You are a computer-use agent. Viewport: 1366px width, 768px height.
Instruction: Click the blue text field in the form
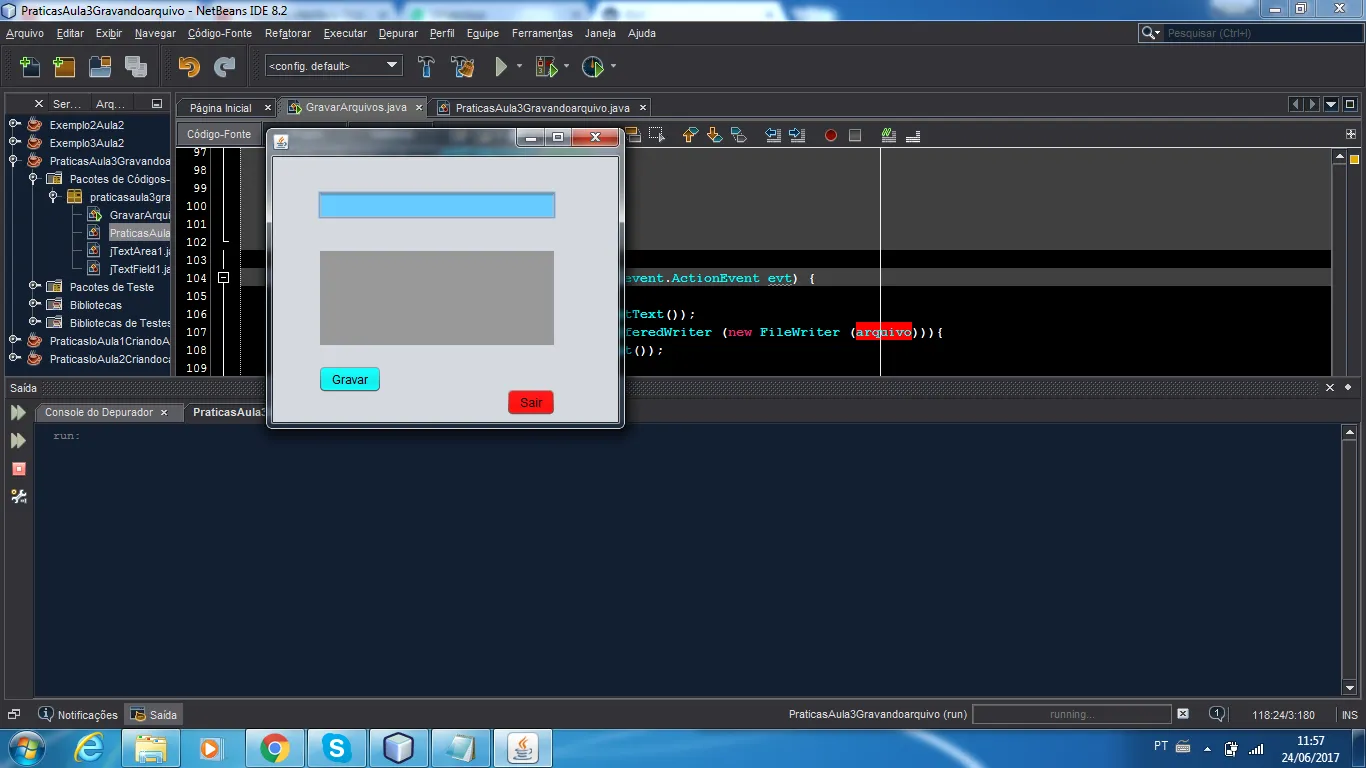[436, 206]
